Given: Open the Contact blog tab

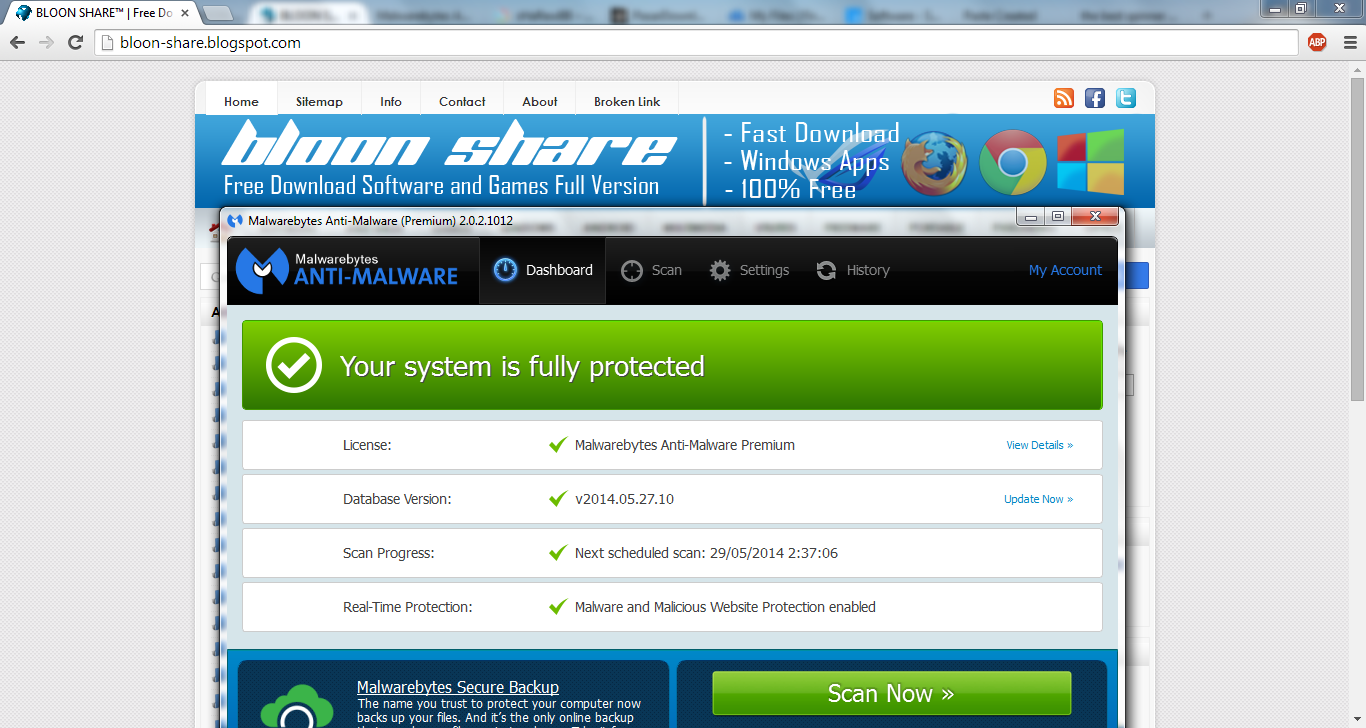Looking at the screenshot, I should click(x=462, y=101).
